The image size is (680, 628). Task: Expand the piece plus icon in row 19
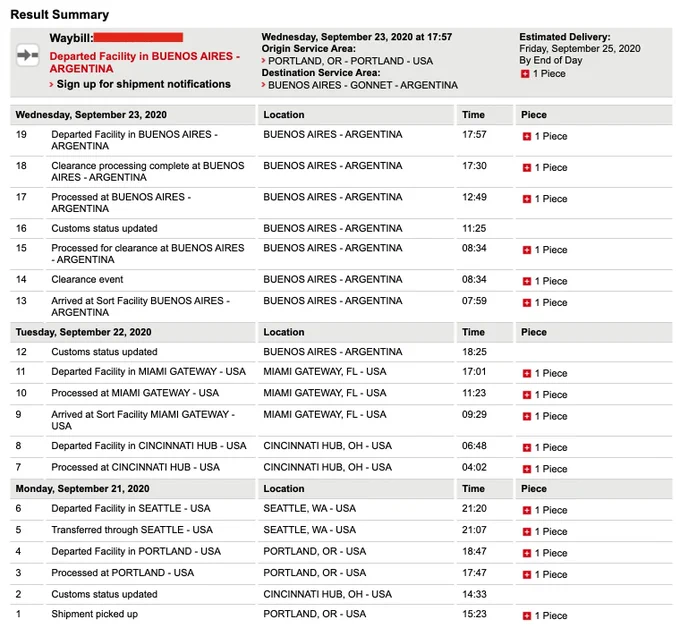pos(526,137)
